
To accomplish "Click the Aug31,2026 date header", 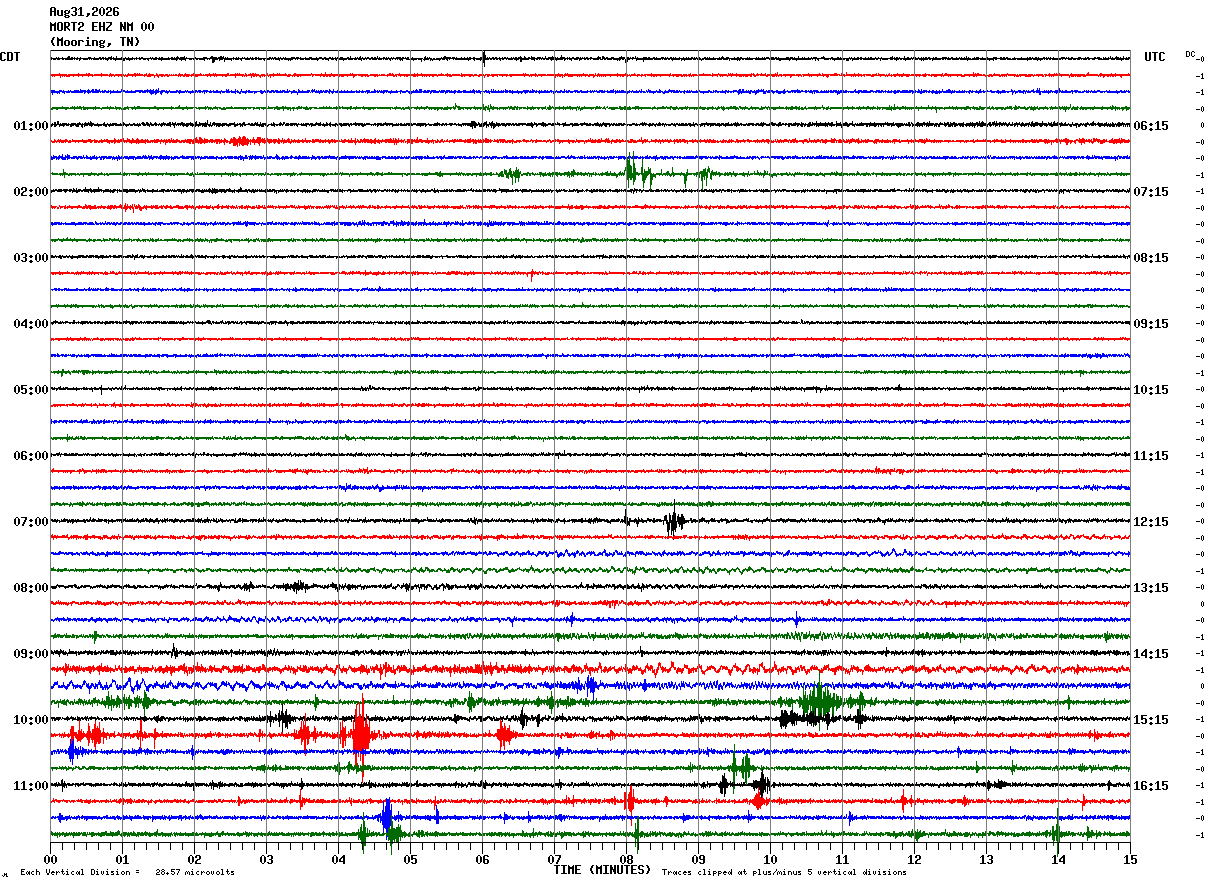I will [84, 12].
